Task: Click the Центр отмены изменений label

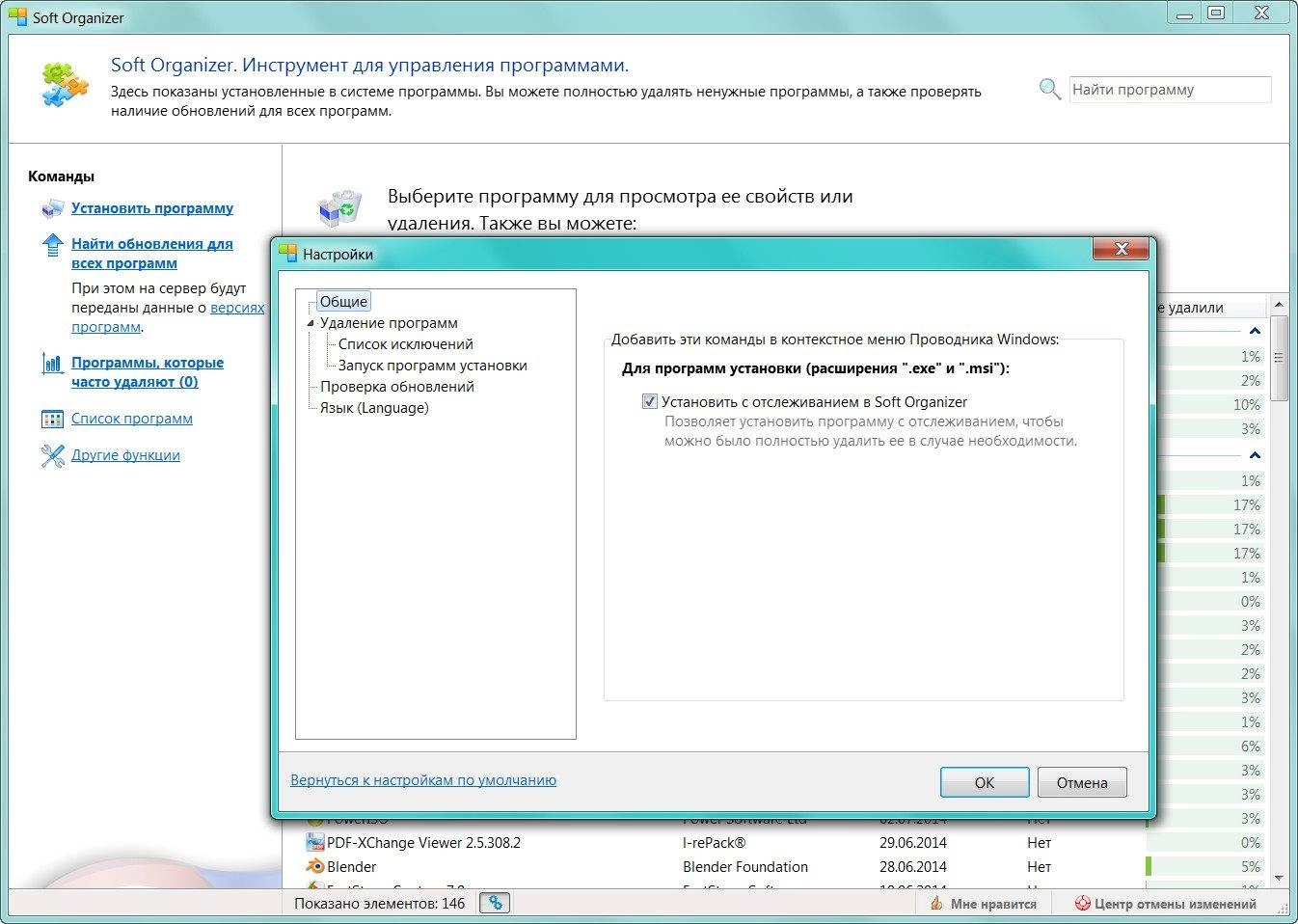Action: (x=1176, y=904)
